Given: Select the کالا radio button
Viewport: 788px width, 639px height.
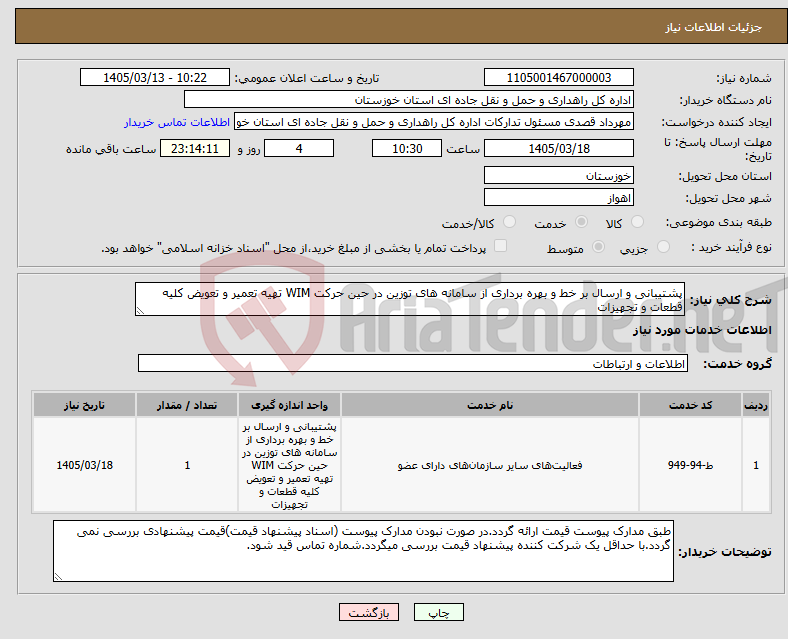Looking at the screenshot, I should click(x=637, y=222).
